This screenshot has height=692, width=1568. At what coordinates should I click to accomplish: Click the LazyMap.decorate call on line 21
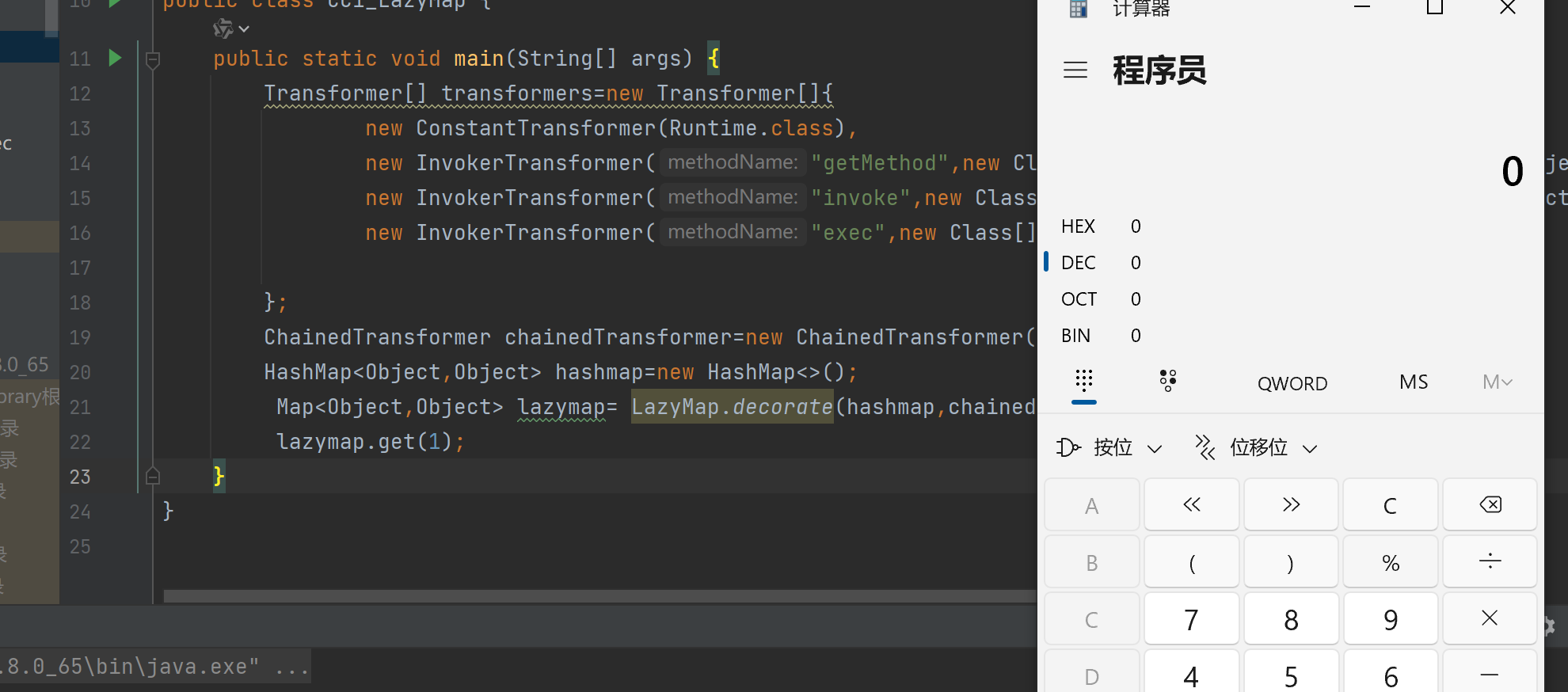(732, 407)
